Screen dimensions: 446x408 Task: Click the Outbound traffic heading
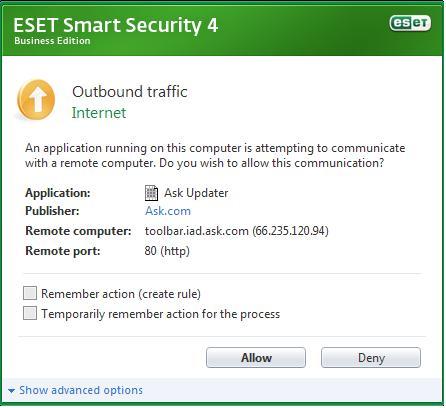pyautogui.click(x=130, y=92)
